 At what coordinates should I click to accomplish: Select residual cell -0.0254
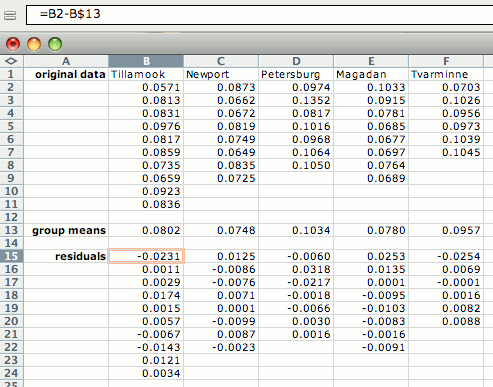click(446, 256)
